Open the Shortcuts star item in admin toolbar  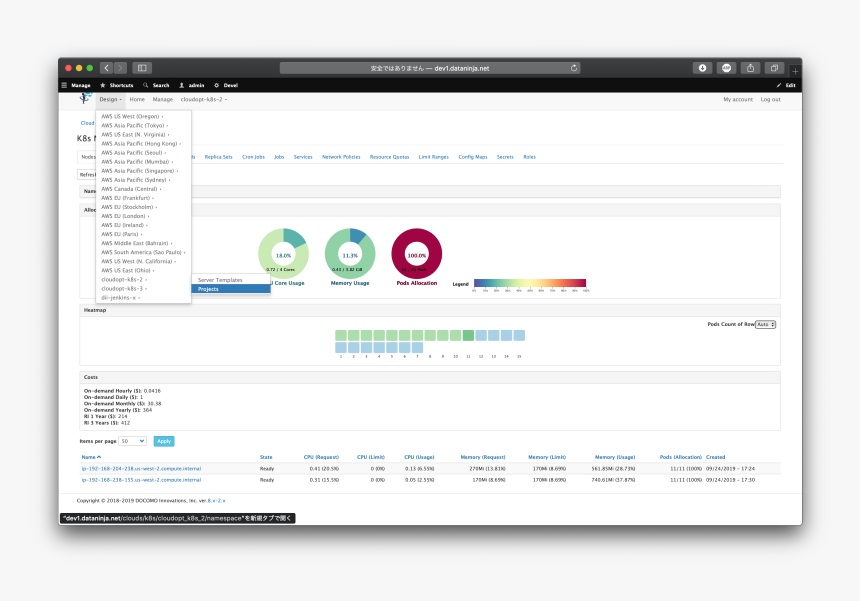tap(117, 85)
